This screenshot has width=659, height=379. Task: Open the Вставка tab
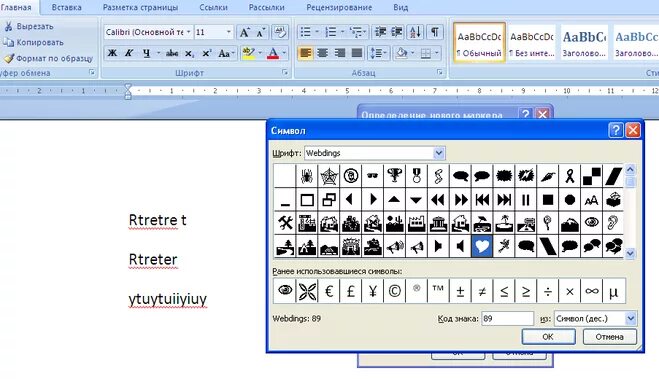tap(66, 7)
